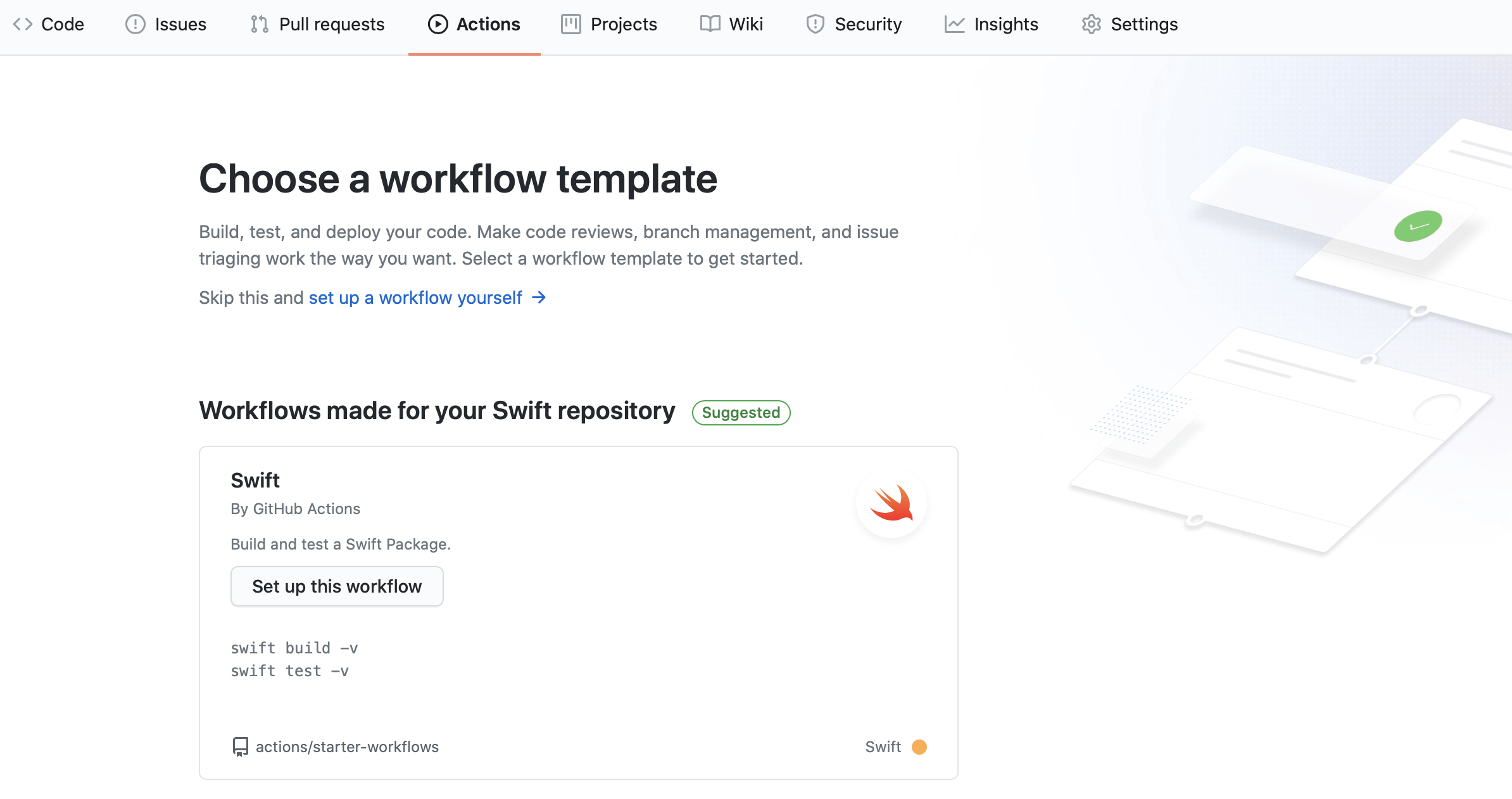Click the swift build -v code line
Screen dimensions: 1512x799
tap(294, 648)
